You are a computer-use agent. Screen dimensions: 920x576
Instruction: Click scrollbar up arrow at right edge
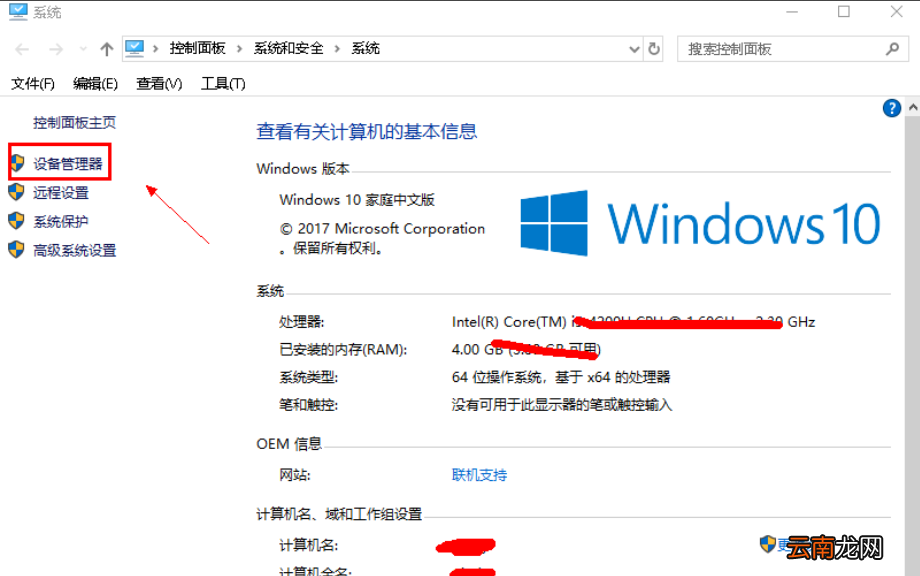[x=913, y=108]
